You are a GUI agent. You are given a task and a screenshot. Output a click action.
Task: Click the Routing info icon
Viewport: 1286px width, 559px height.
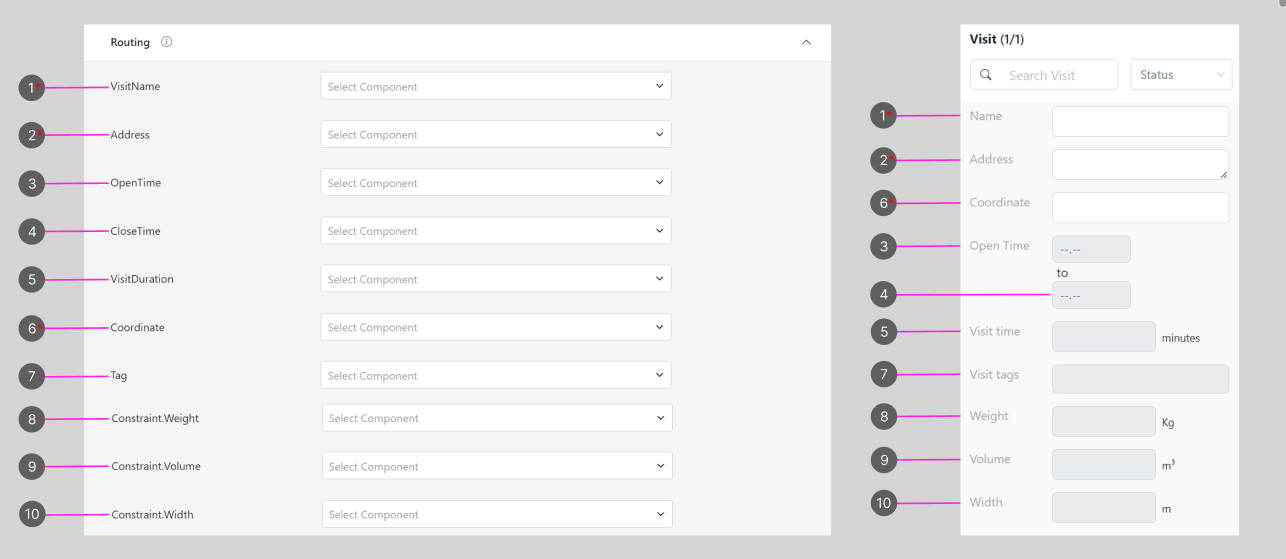pyautogui.click(x=167, y=43)
